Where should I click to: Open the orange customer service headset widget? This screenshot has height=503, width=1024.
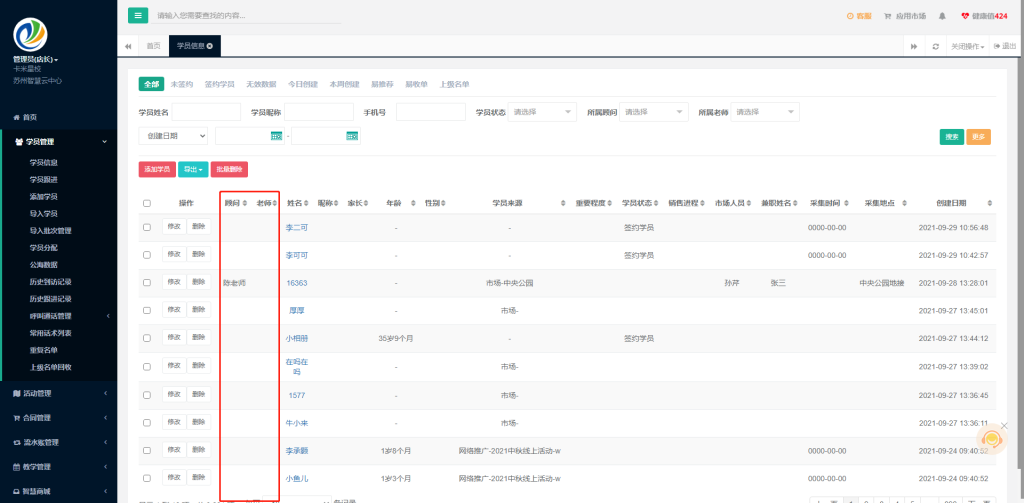[992, 438]
